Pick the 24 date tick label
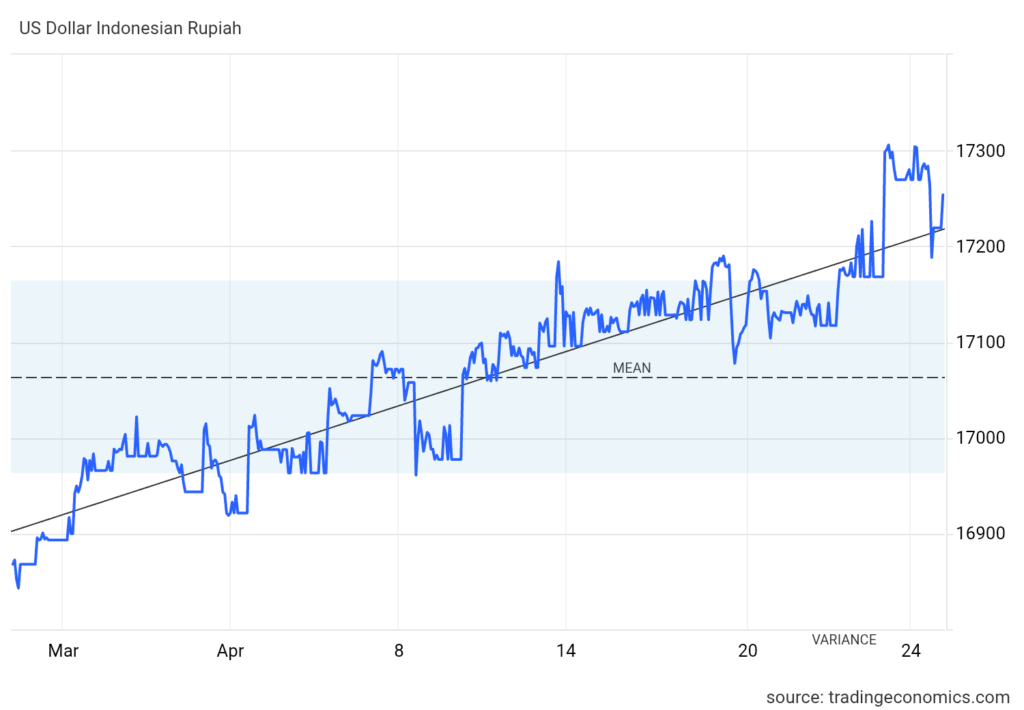This screenshot has height=710, width=1024. click(x=909, y=651)
